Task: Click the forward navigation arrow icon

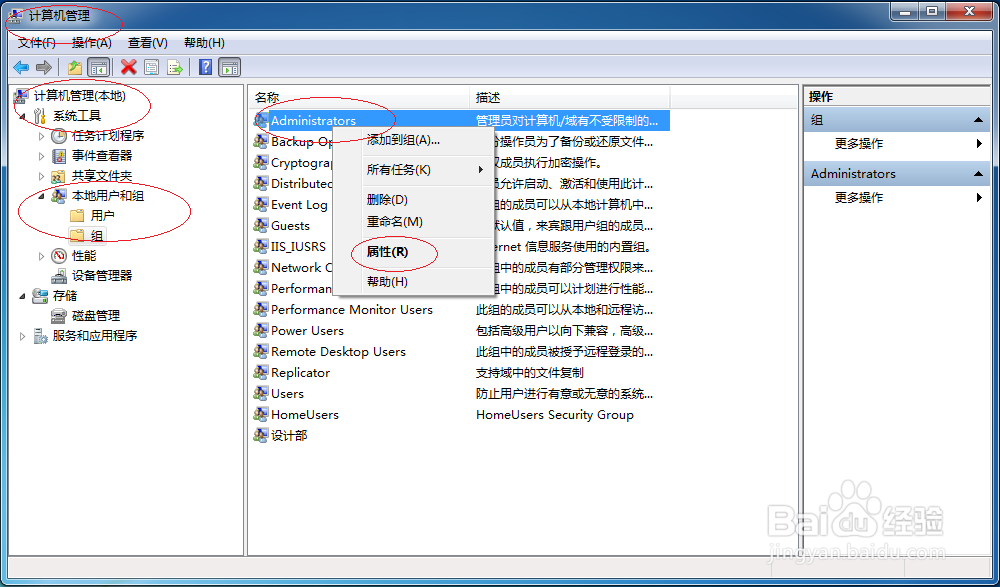Action: click(44, 67)
